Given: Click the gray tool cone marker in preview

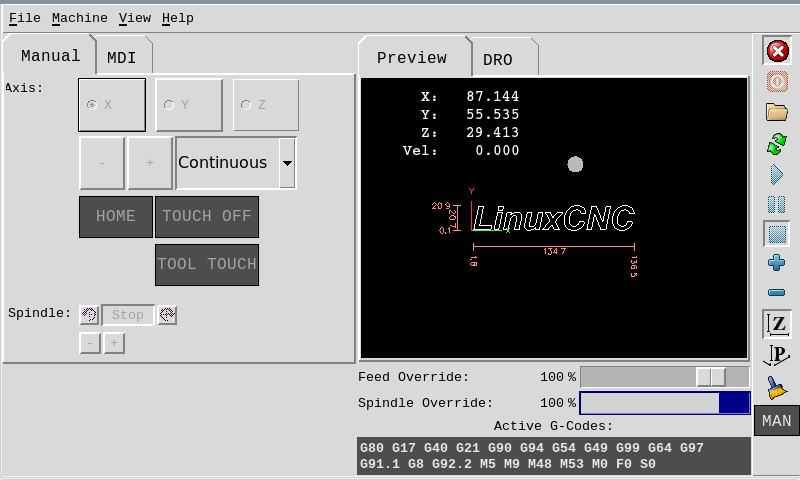Looking at the screenshot, I should click(x=575, y=164).
